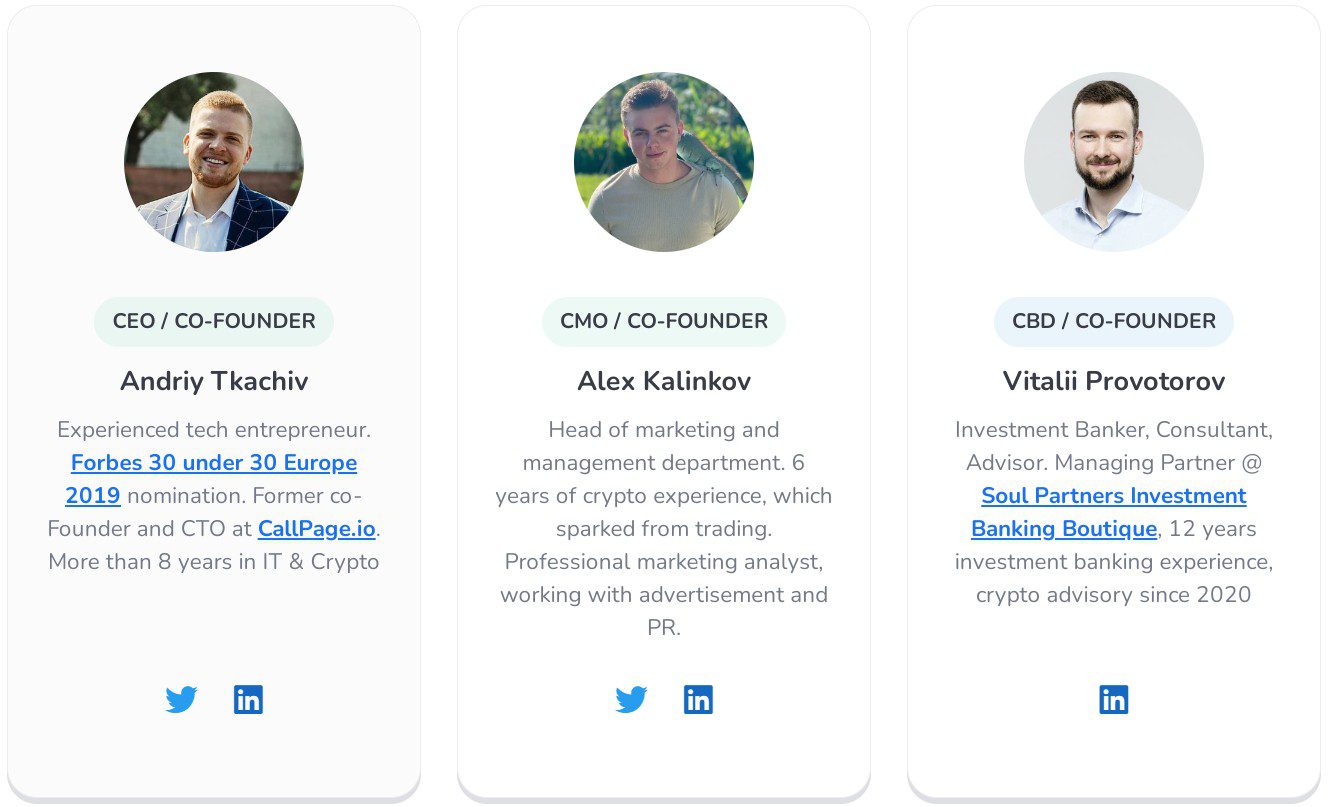Open the CallPage.io link
Screen dimensions: 1333x807
point(318,528)
